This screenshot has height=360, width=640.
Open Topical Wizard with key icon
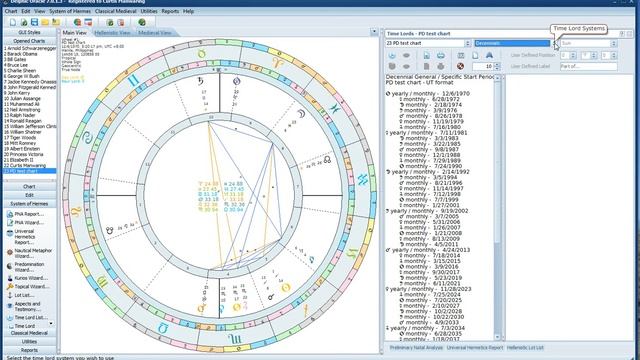[29, 287]
